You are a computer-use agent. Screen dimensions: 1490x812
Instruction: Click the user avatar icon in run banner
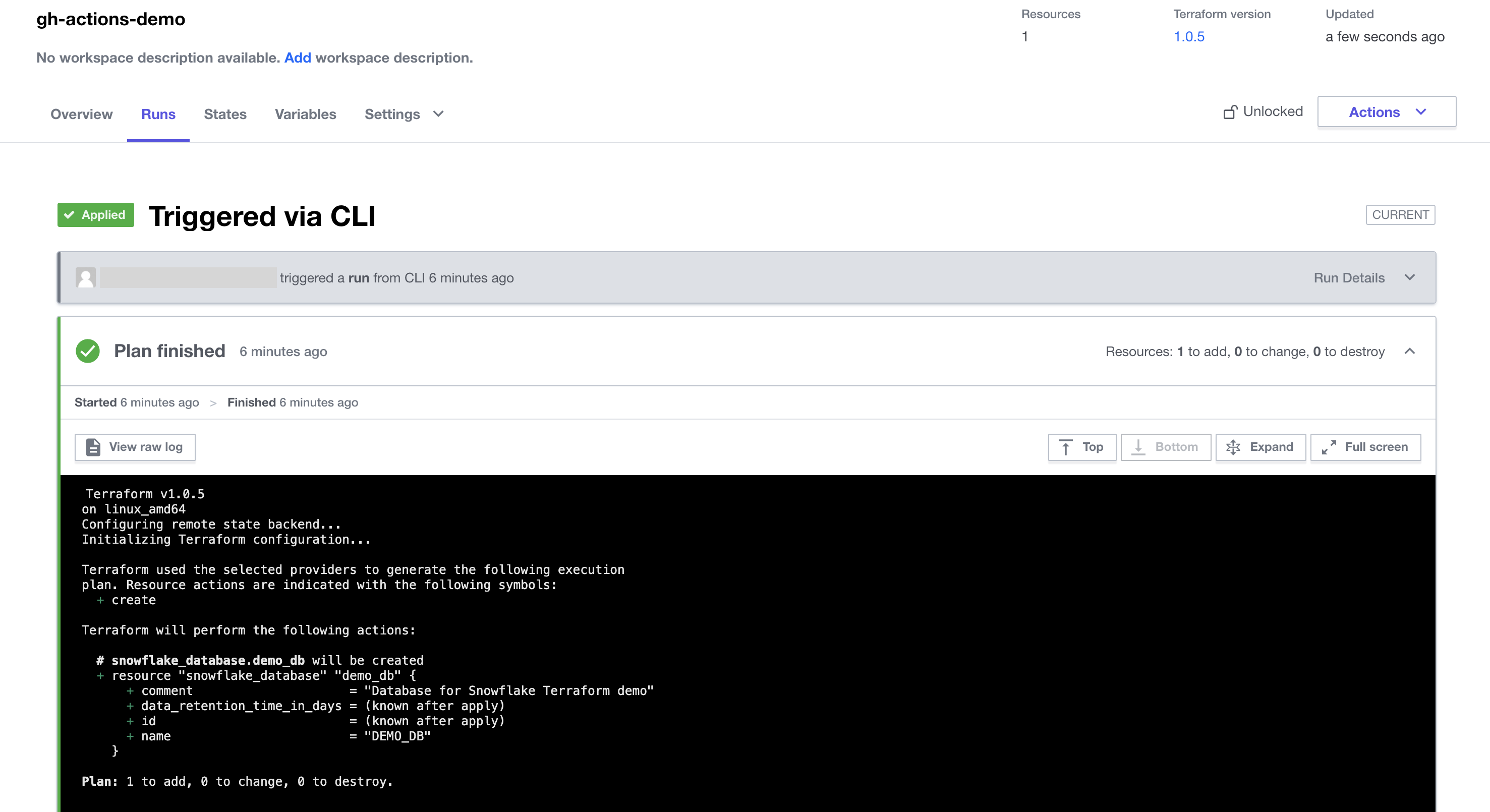click(86, 277)
